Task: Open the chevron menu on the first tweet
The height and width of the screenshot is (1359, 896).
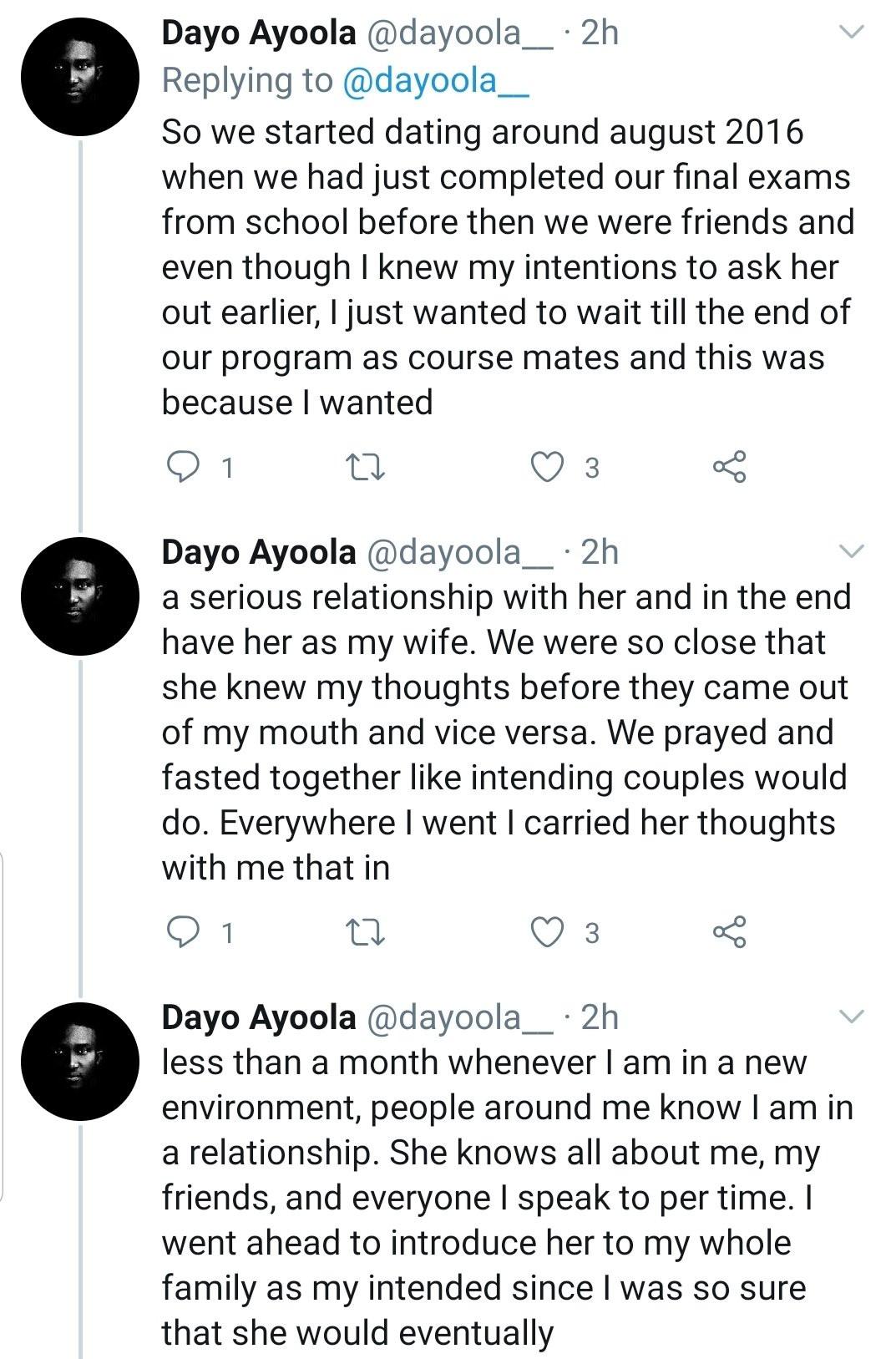Action: (x=851, y=33)
